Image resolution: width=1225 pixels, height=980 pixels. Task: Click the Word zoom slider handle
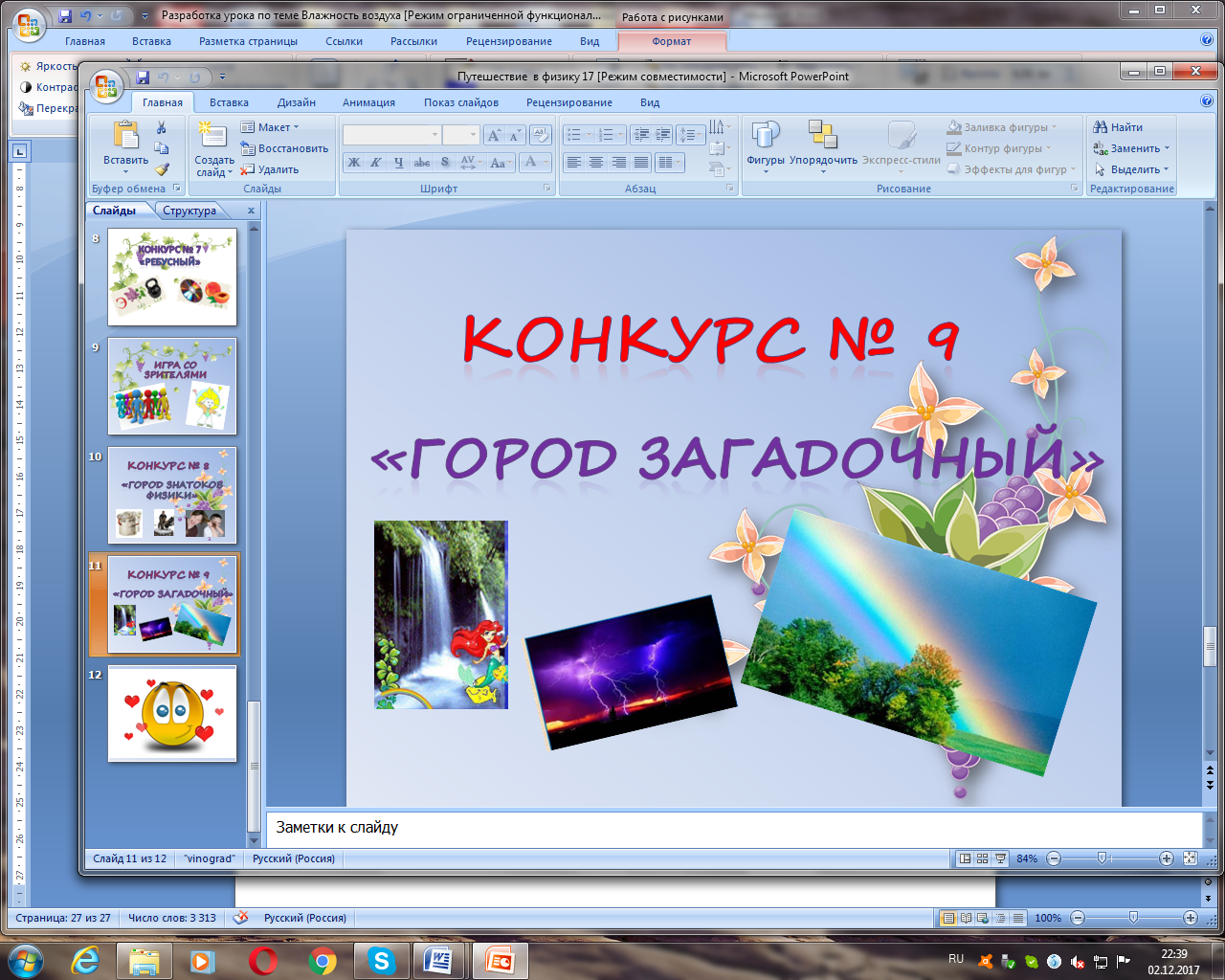coord(1133,918)
